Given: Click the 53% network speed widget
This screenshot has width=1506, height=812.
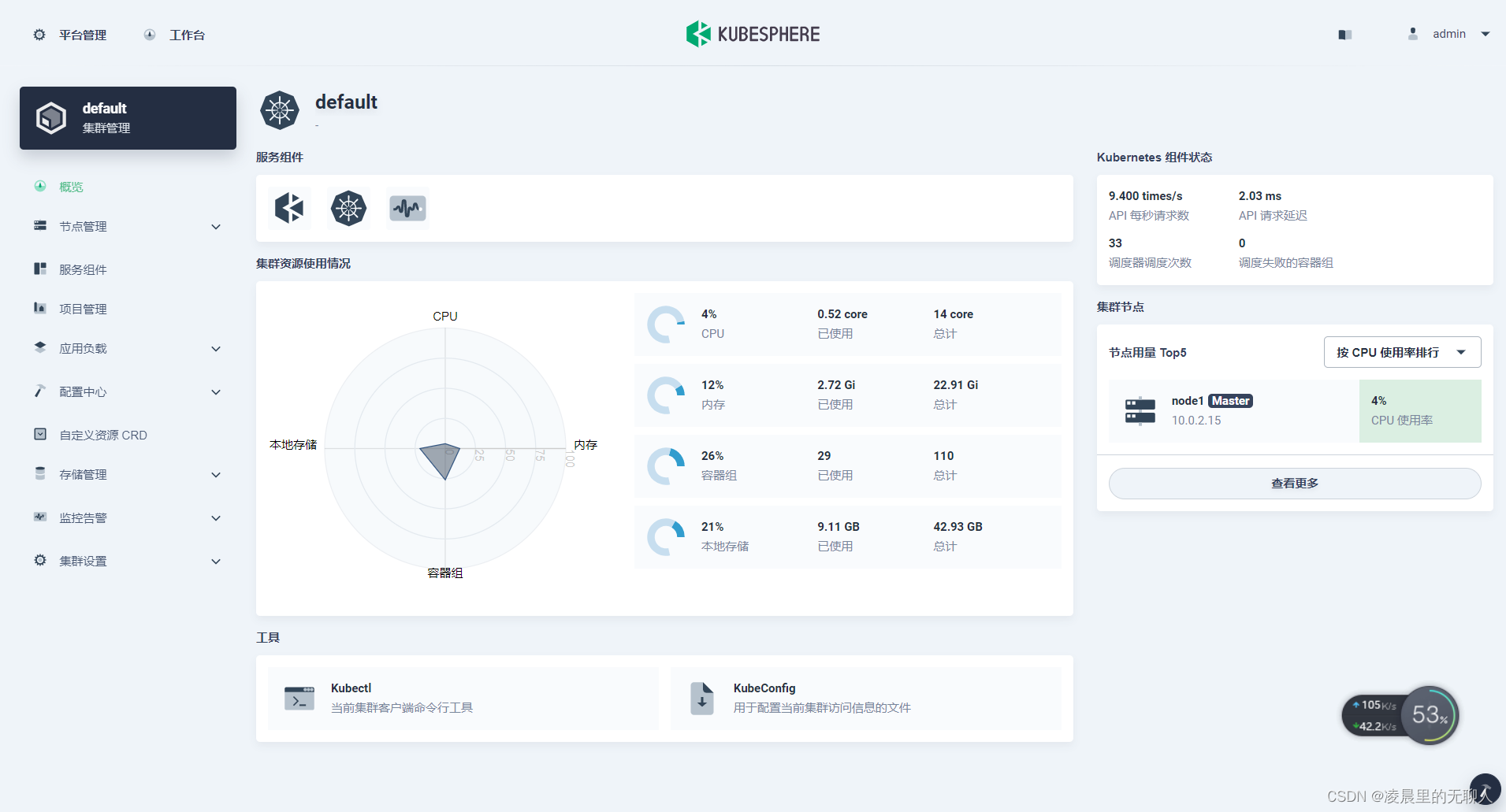Looking at the screenshot, I should click(1400, 715).
